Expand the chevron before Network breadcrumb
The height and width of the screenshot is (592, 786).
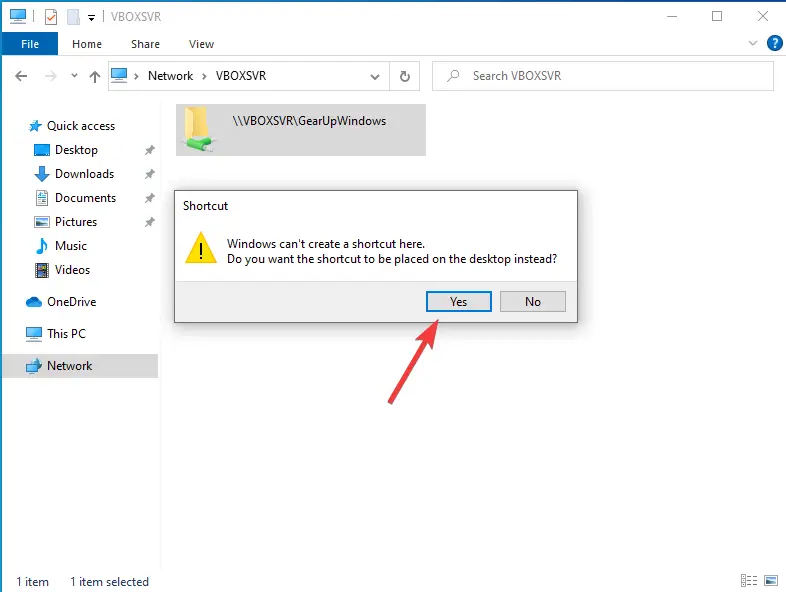(136, 76)
